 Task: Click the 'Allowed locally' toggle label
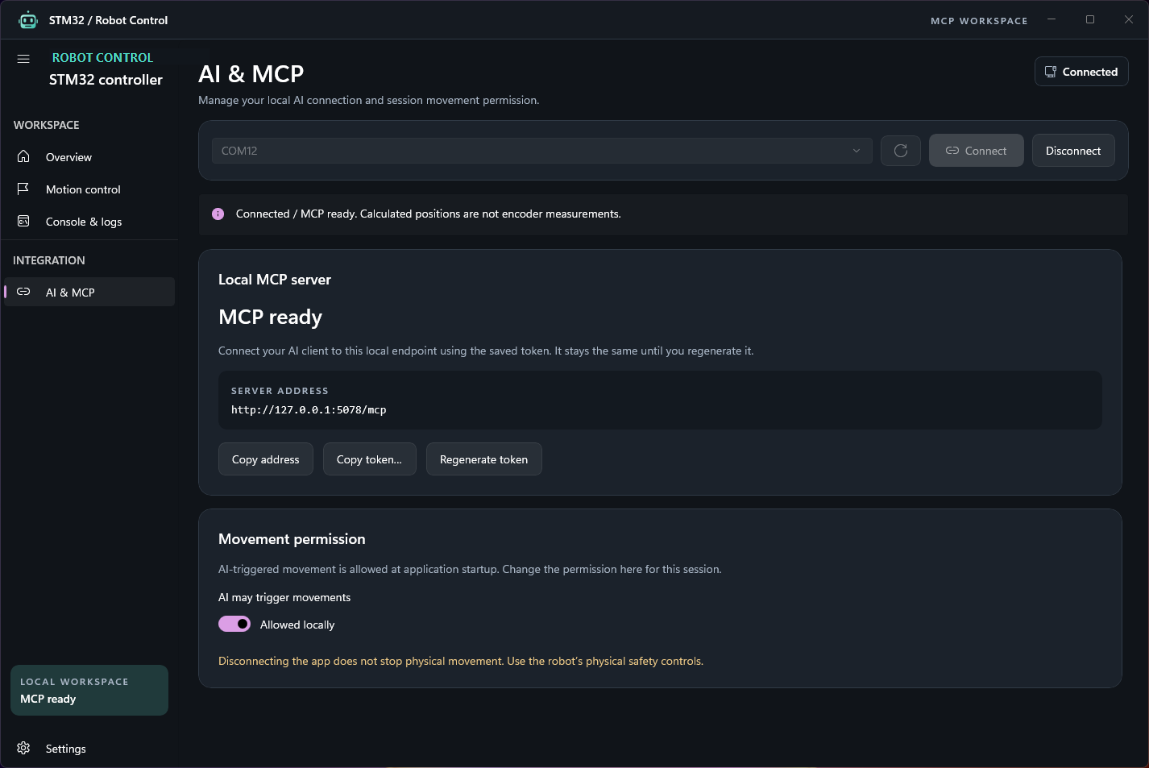pyautogui.click(x=297, y=624)
